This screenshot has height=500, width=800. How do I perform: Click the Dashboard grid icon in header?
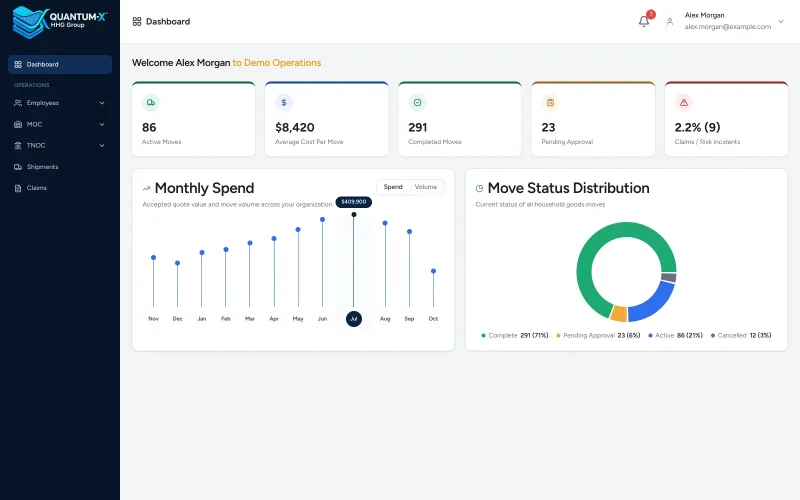pos(137,21)
